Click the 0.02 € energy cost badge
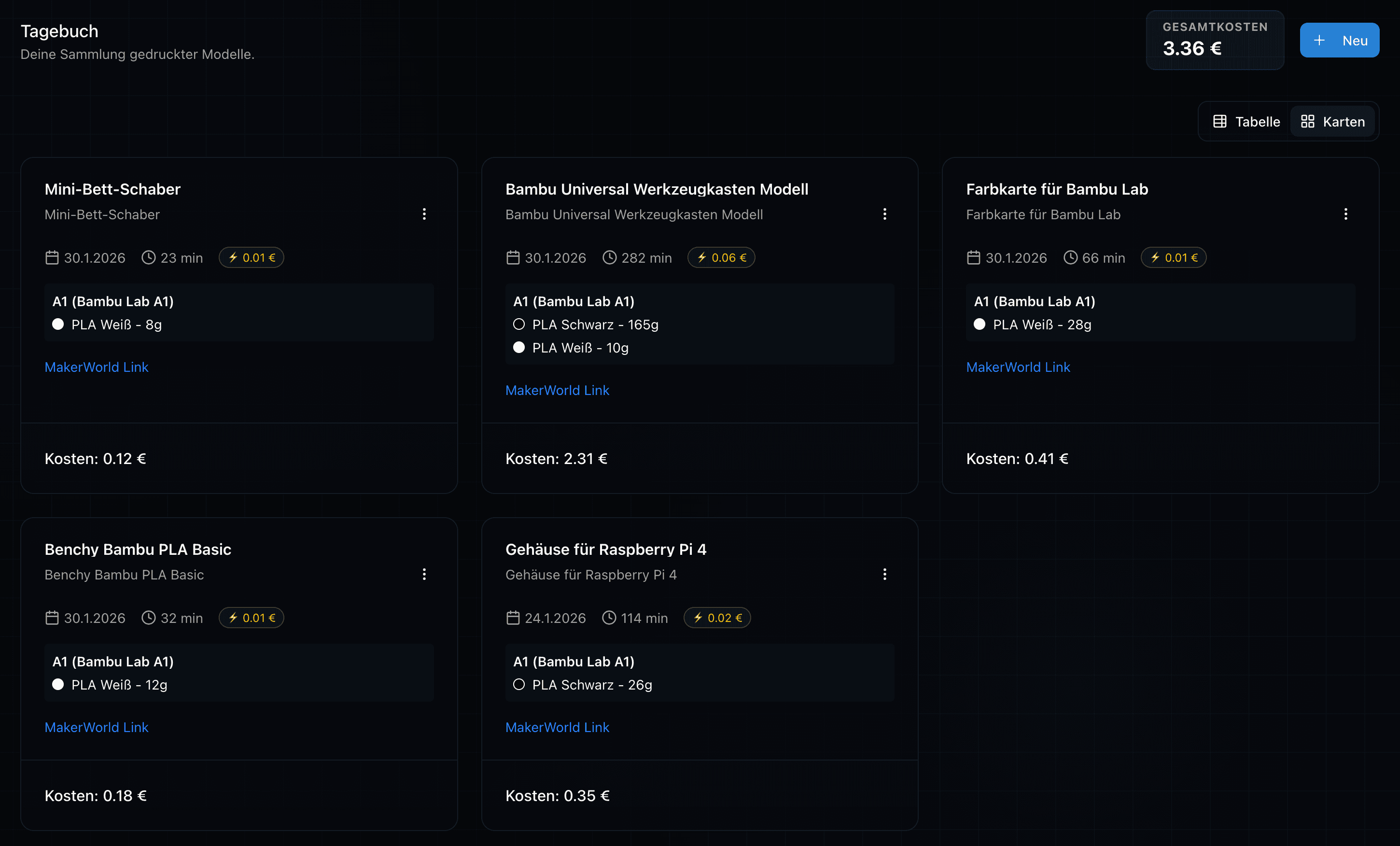Screen dimensions: 1400x846 [x=717, y=618]
